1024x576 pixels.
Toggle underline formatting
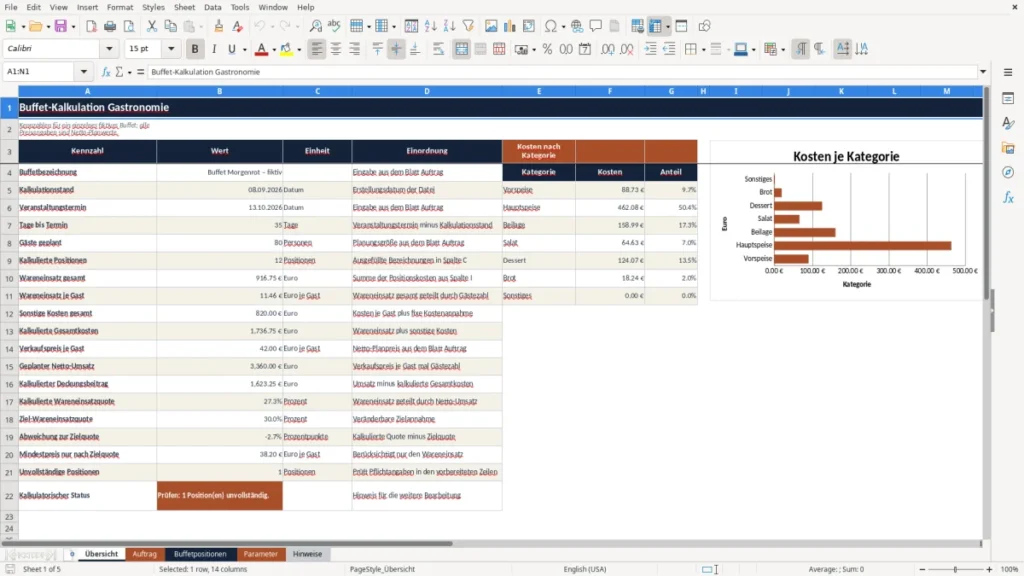pyautogui.click(x=231, y=49)
